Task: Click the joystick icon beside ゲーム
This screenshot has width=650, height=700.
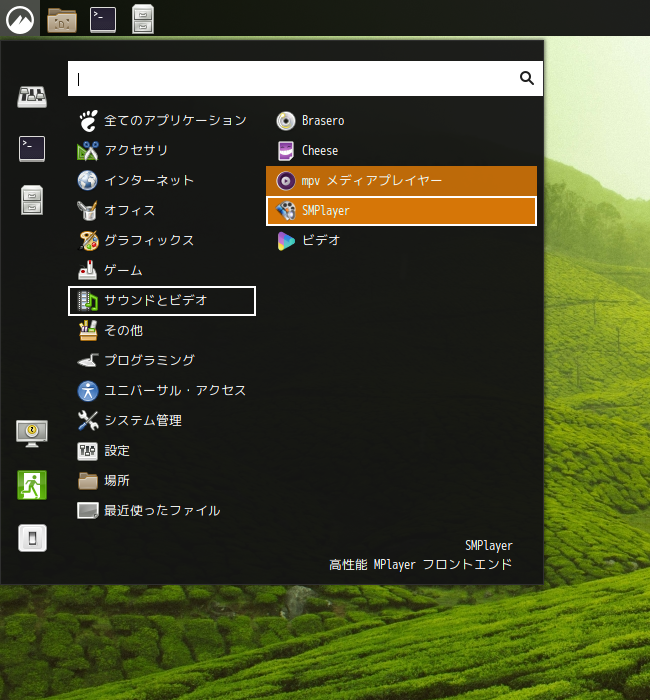Action: click(x=88, y=270)
